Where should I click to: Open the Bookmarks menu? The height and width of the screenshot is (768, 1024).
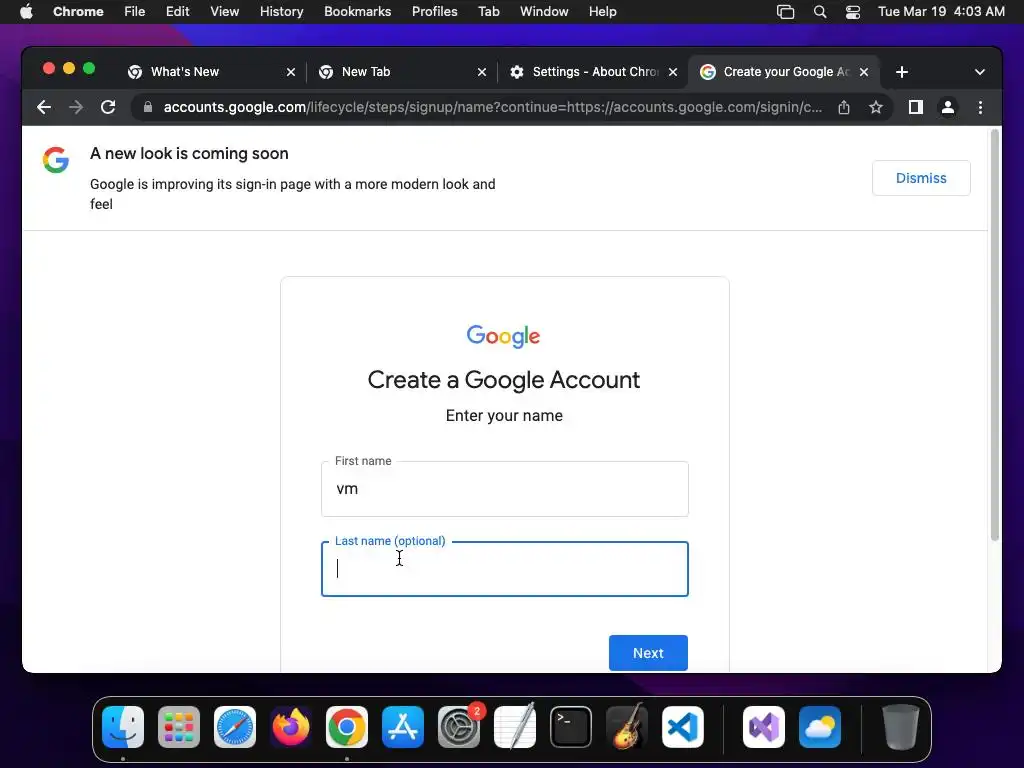point(357,12)
